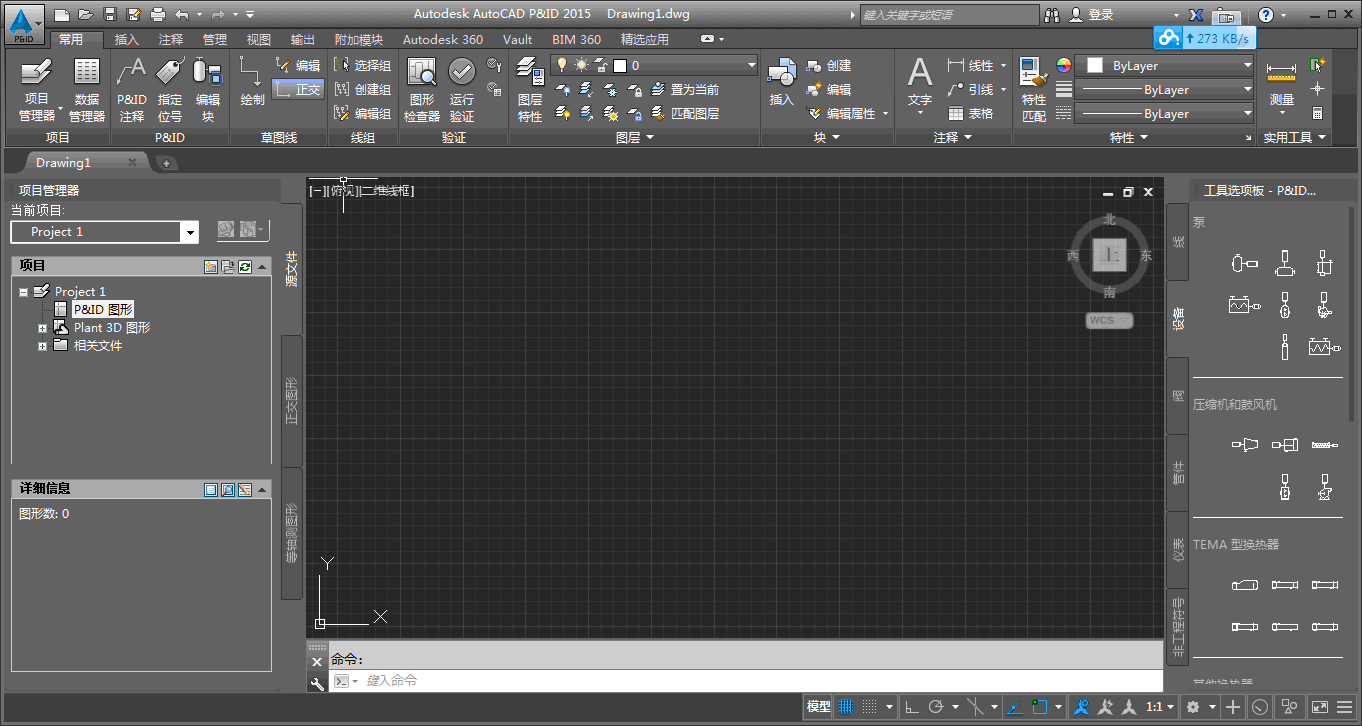Toggle 模型 model space button
1362x726 pixels.
point(818,707)
